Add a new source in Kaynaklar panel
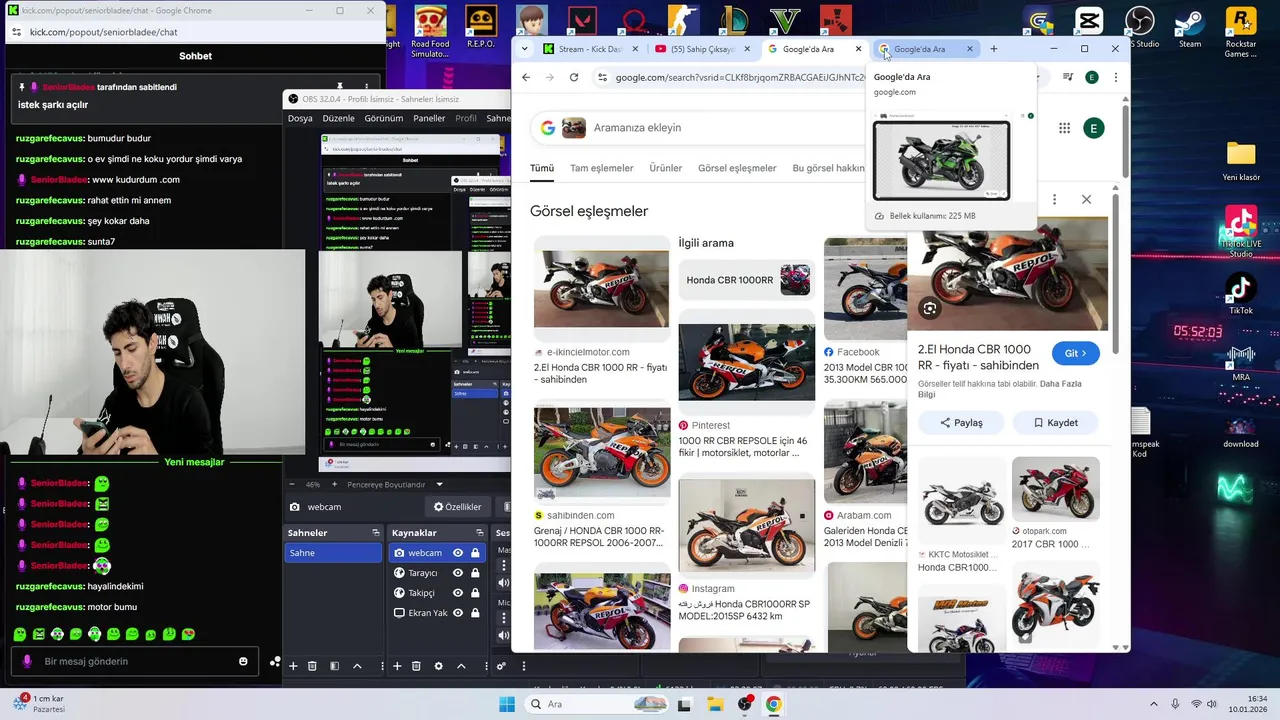1280x720 pixels. [397, 666]
